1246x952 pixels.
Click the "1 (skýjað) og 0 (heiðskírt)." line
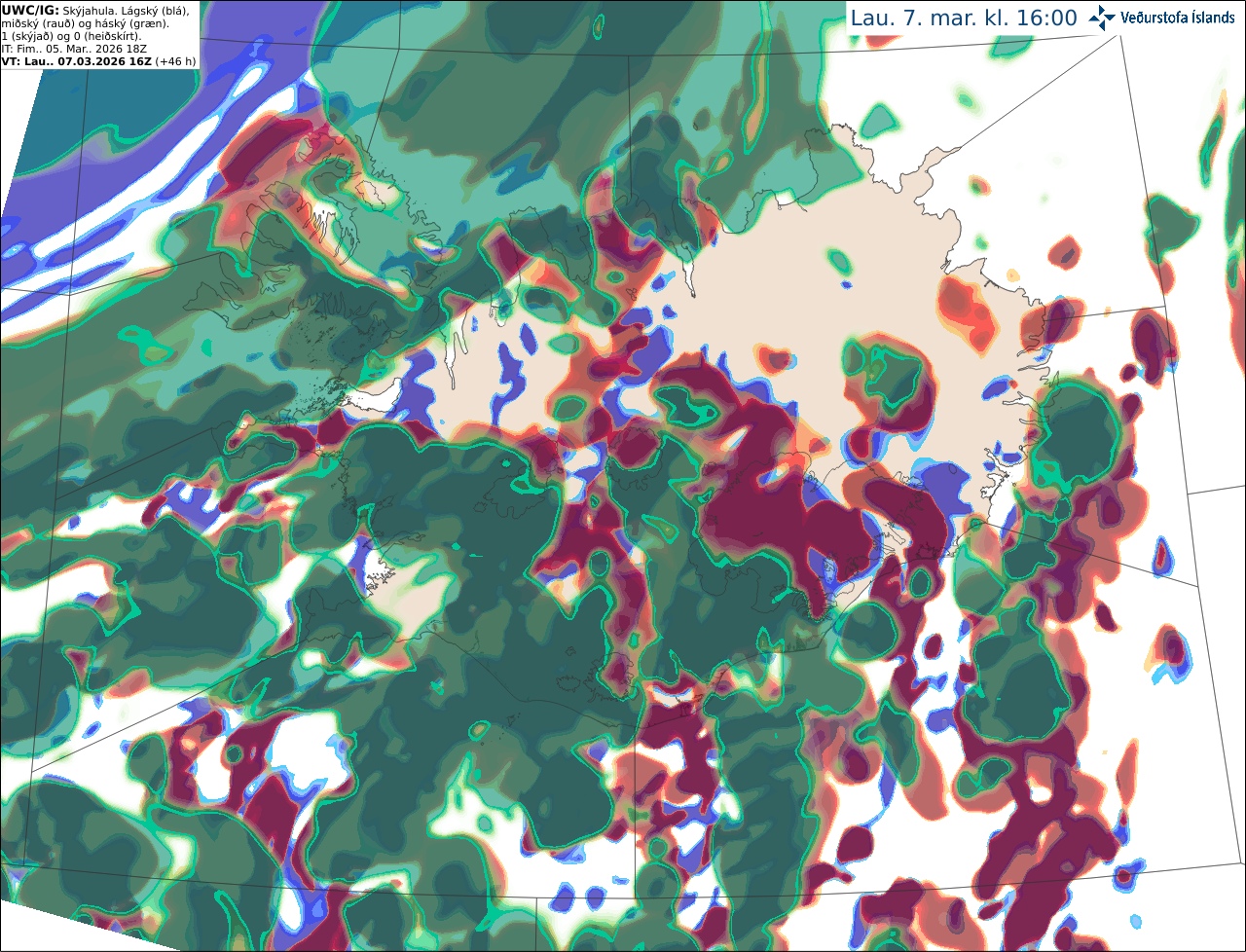click(x=71, y=36)
